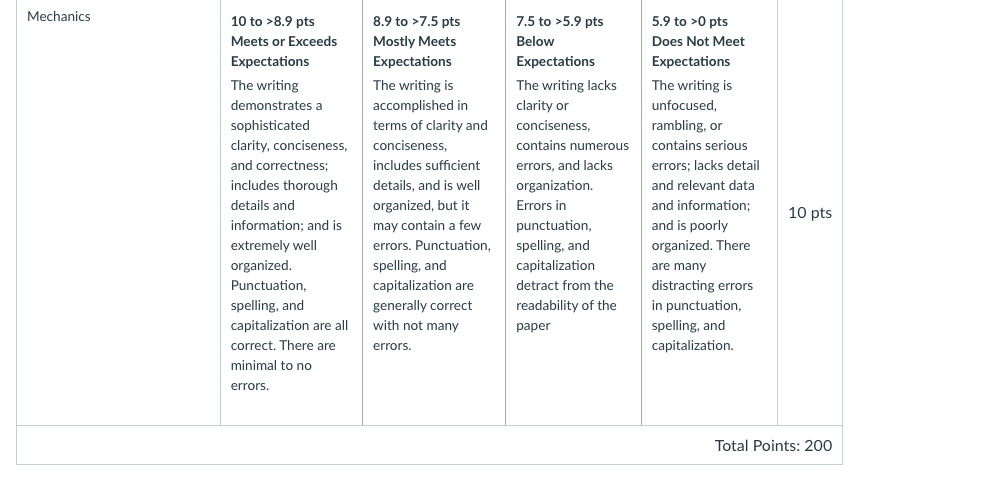Click the 10 pts criterion value
991x479 pixels.
(810, 213)
